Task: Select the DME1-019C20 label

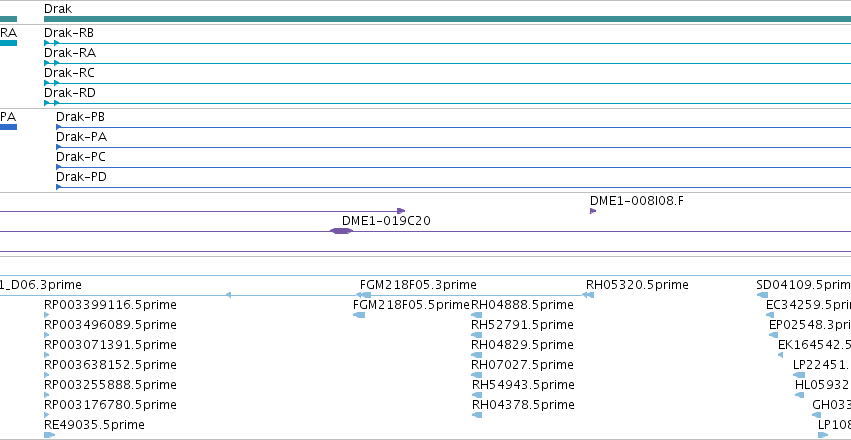Action: 386,221
